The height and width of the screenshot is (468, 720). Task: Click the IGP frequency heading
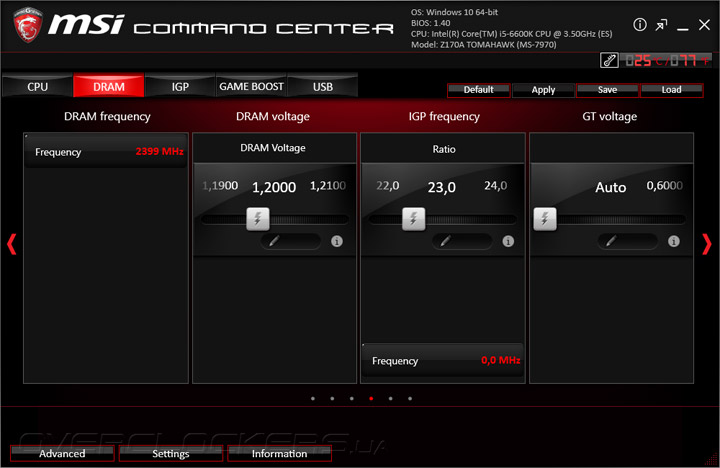[444, 117]
